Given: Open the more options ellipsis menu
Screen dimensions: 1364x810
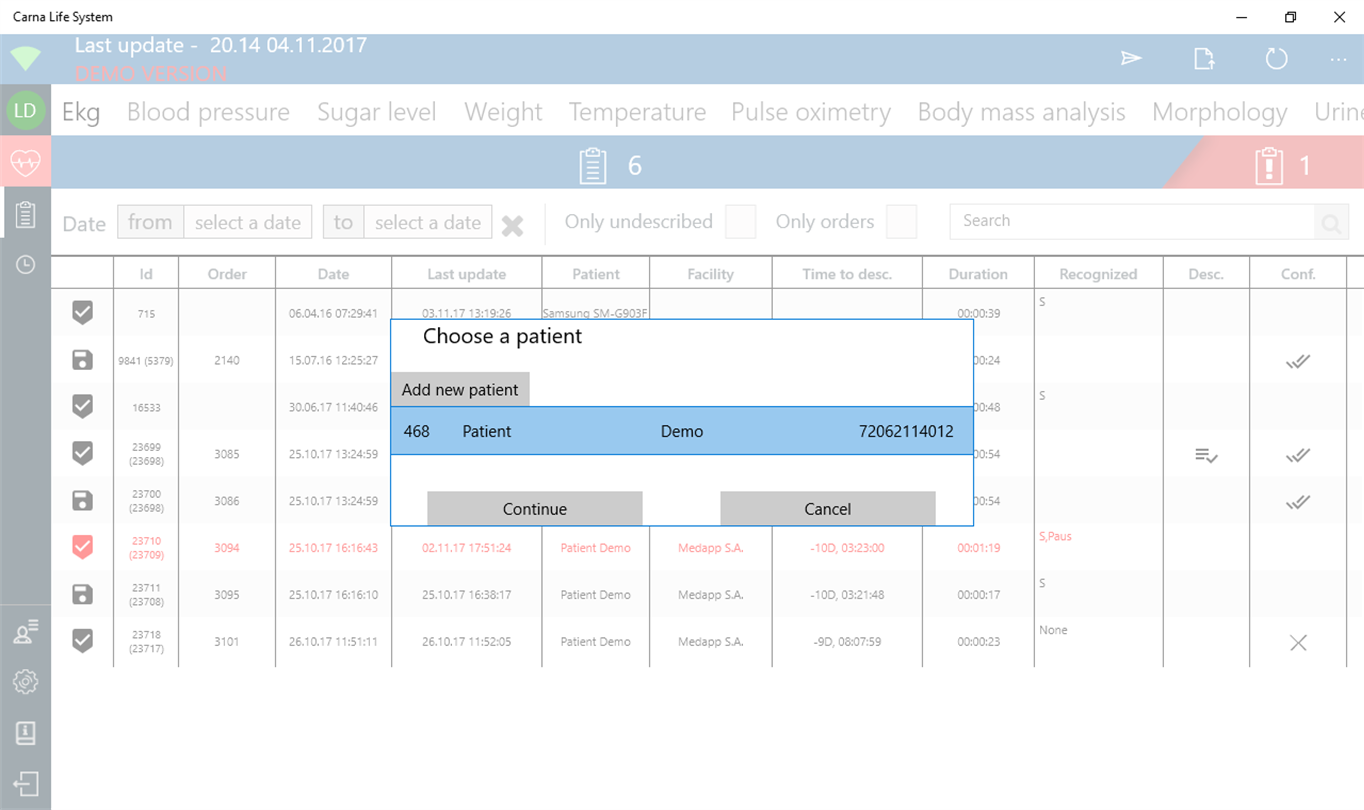Looking at the screenshot, I should point(1338,60).
